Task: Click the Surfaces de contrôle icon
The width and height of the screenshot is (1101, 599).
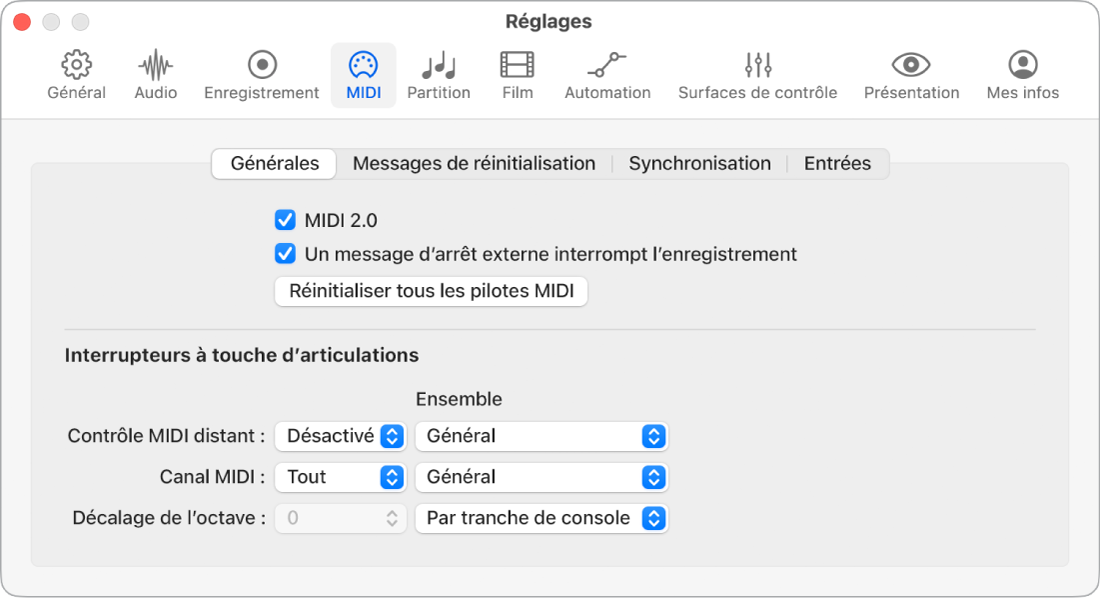Action: click(757, 74)
